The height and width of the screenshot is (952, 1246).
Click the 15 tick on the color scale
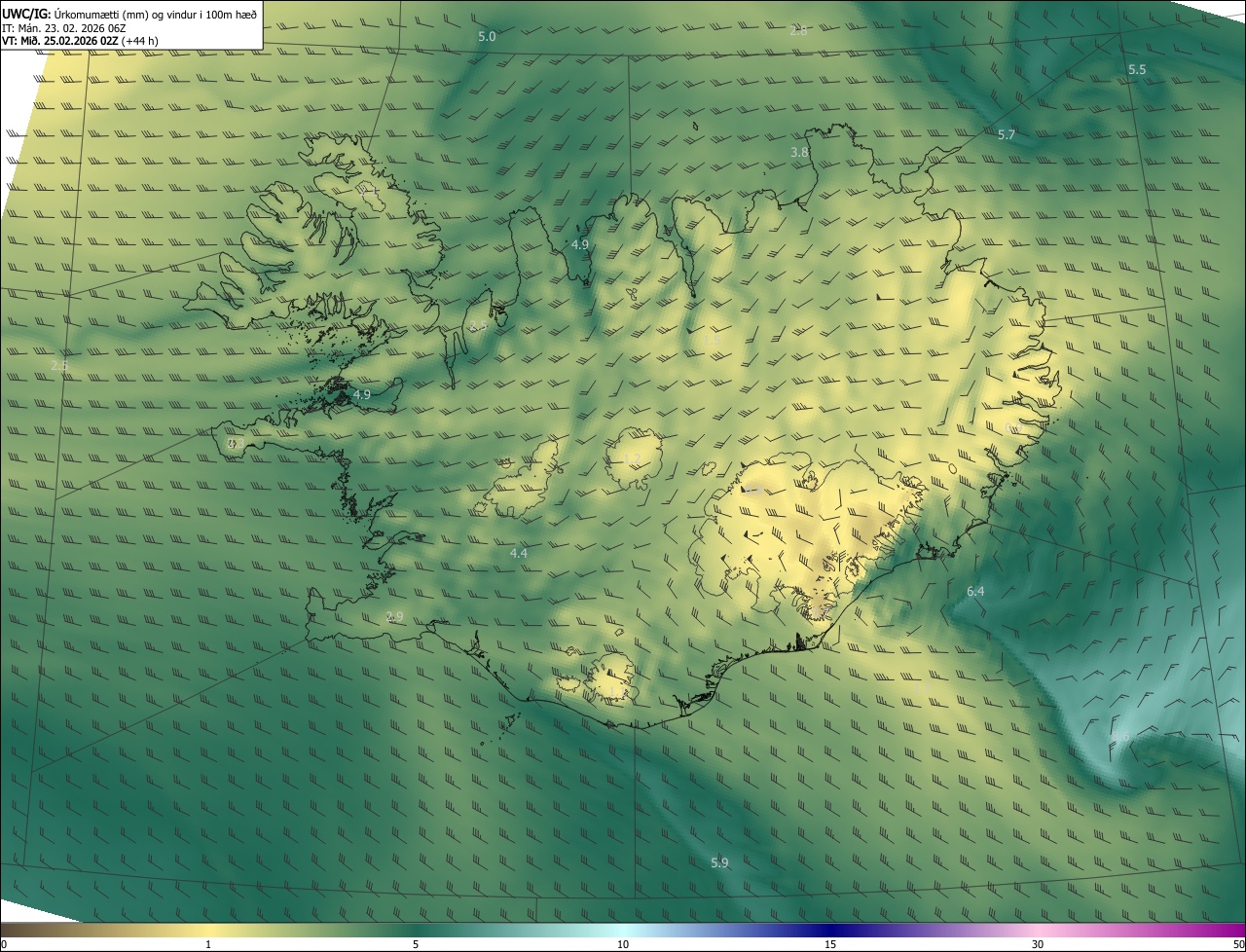coord(830,944)
